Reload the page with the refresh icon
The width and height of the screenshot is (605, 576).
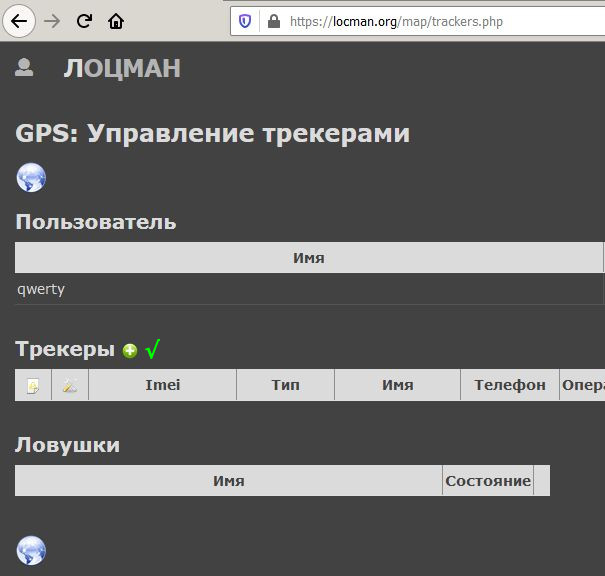click(x=84, y=21)
